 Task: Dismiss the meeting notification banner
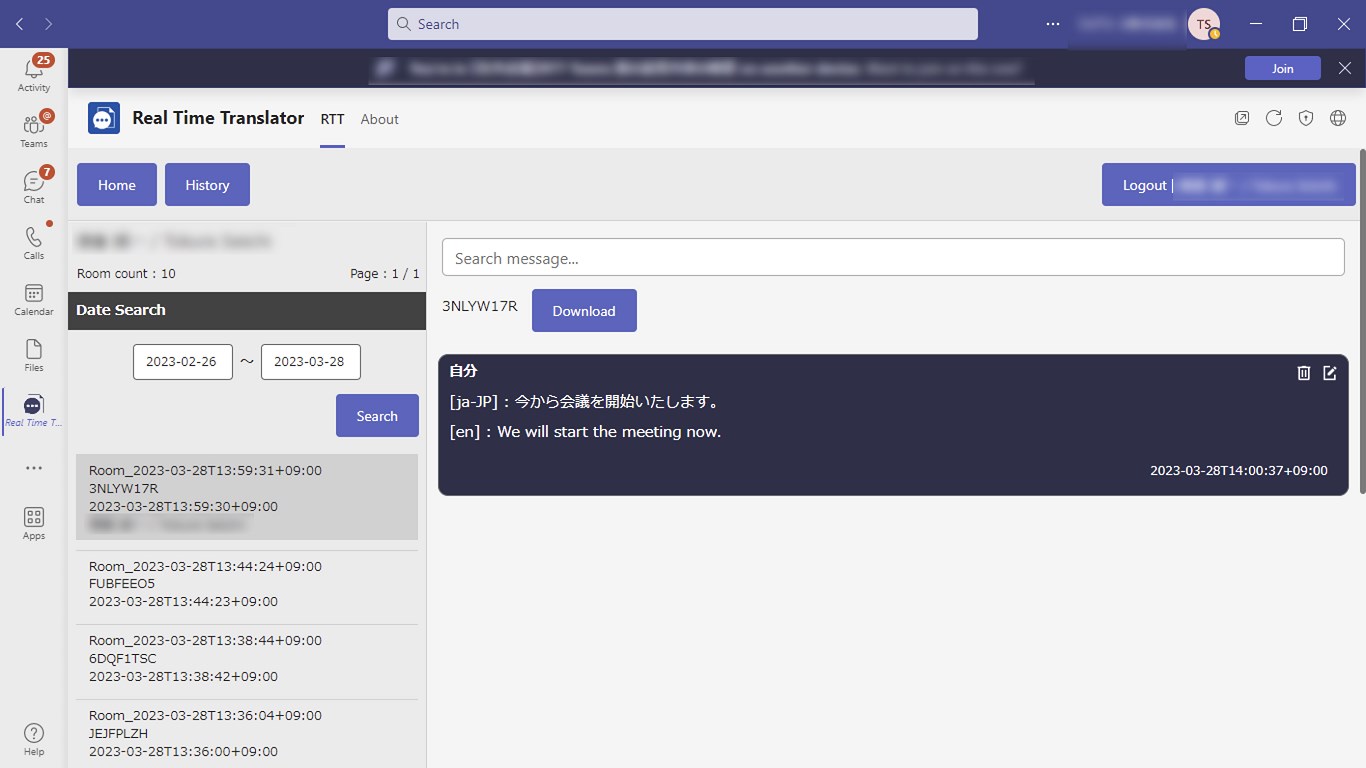point(1345,68)
